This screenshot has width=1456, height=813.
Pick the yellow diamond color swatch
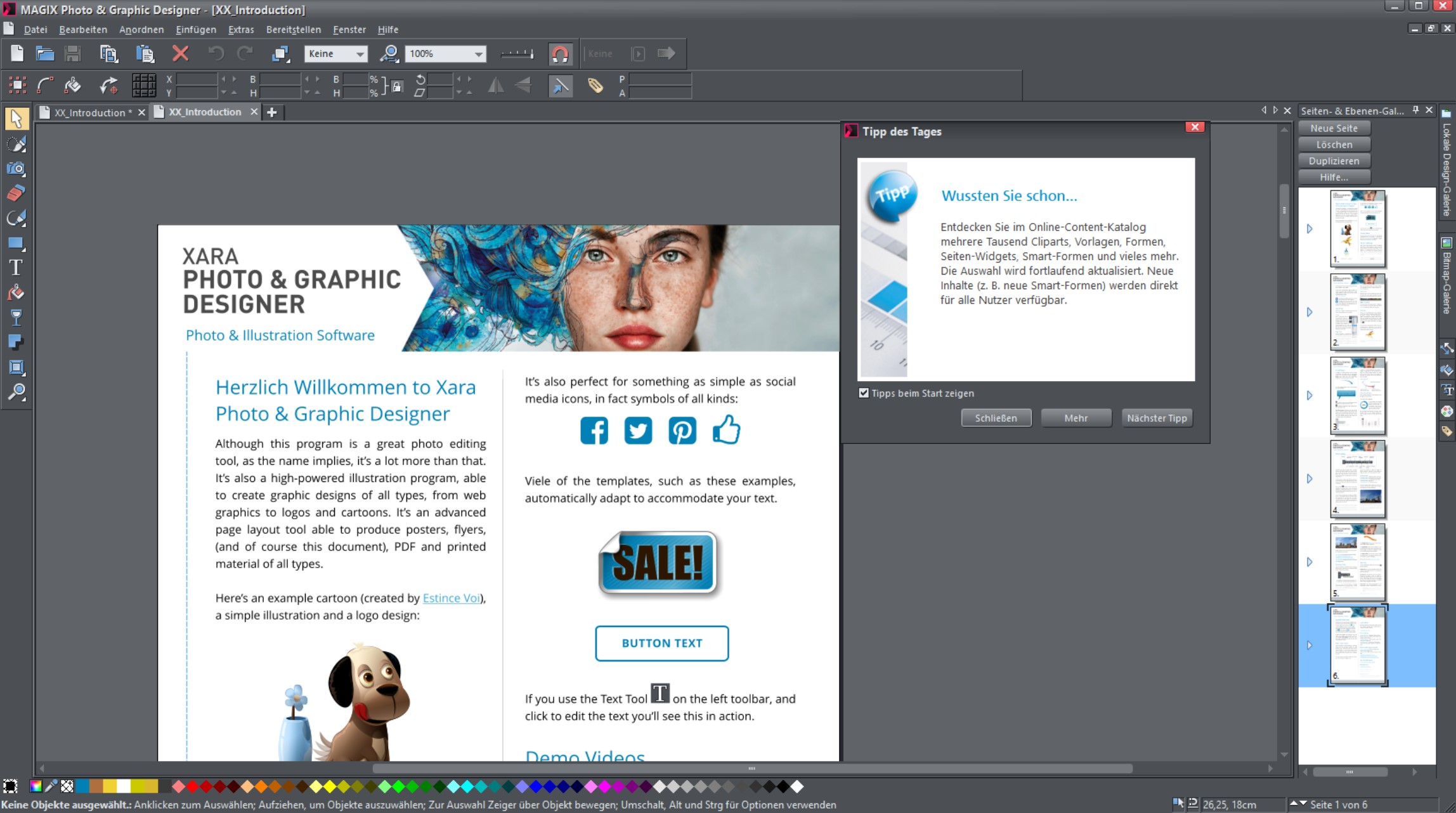click(x=330, y=786)
